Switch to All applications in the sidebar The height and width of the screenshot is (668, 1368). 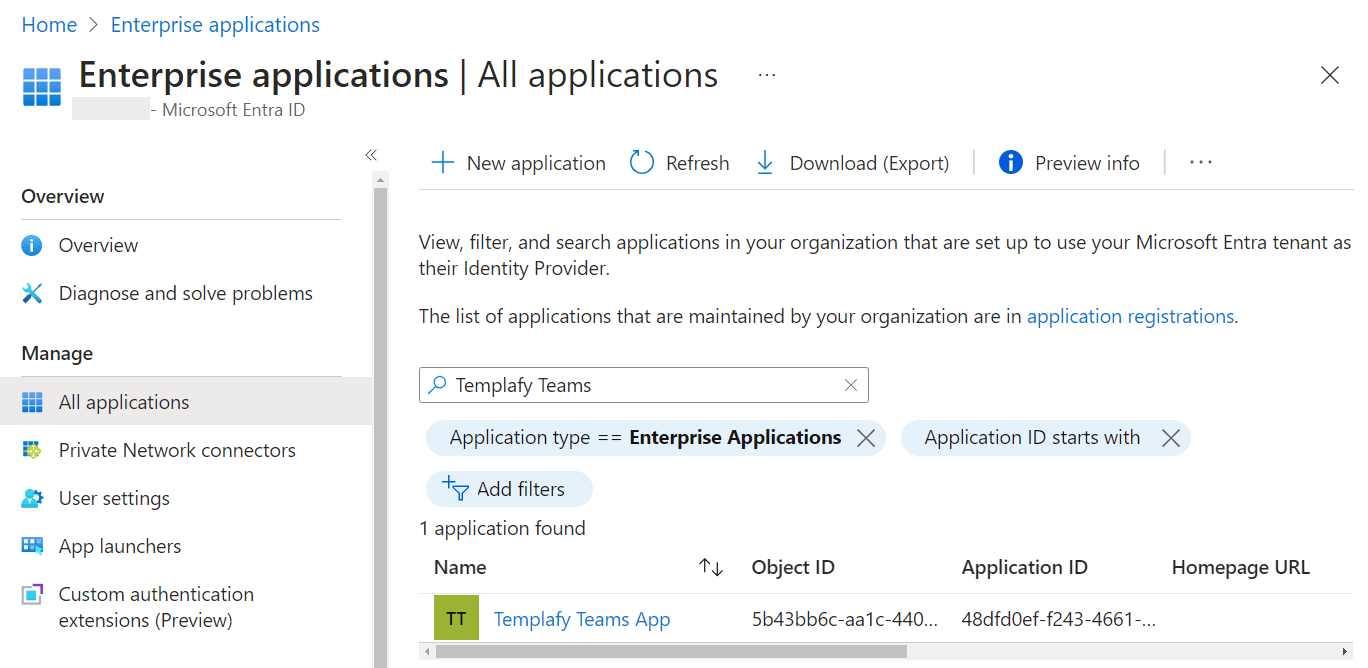click(x=124, y=401)
